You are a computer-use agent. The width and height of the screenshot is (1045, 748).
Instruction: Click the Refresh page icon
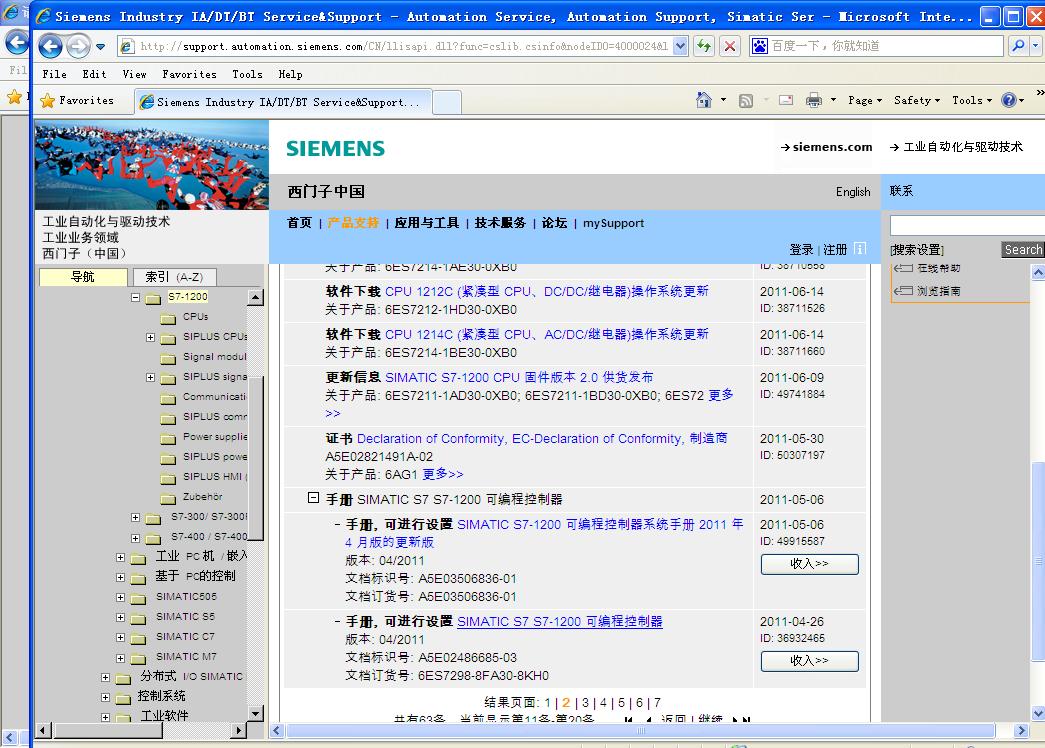704,46
